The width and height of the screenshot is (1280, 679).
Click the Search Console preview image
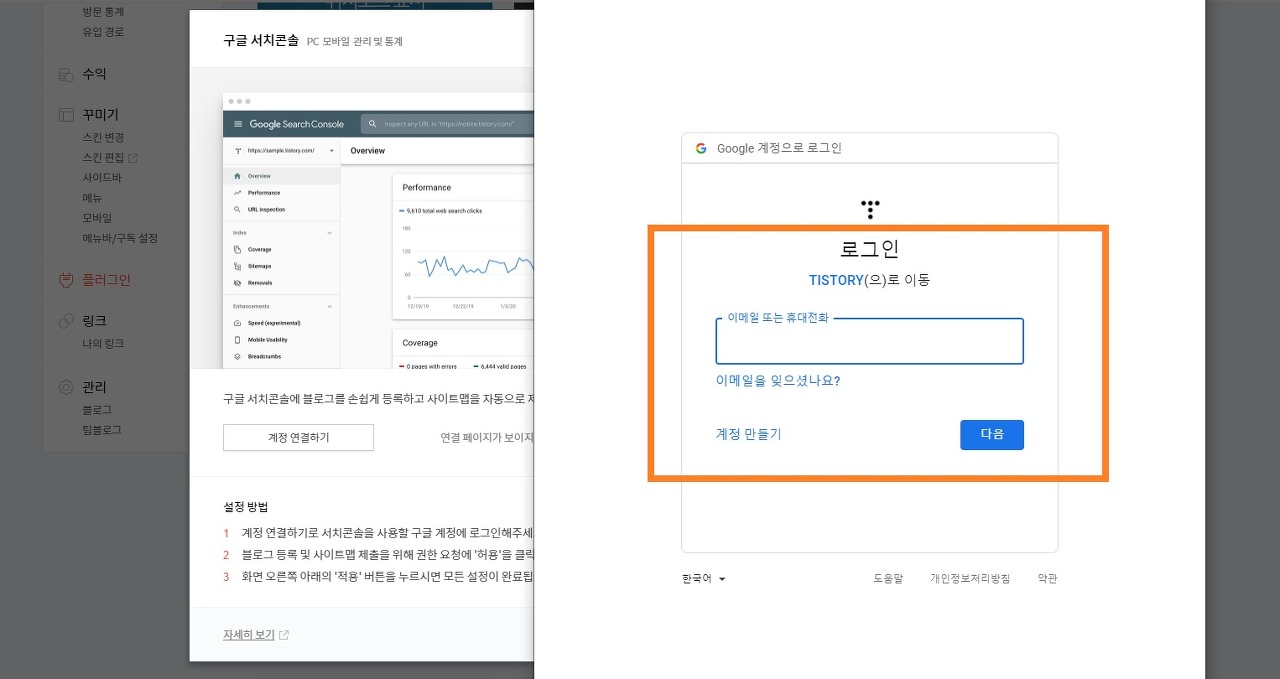pyautogui.click(x=378, y=231)
